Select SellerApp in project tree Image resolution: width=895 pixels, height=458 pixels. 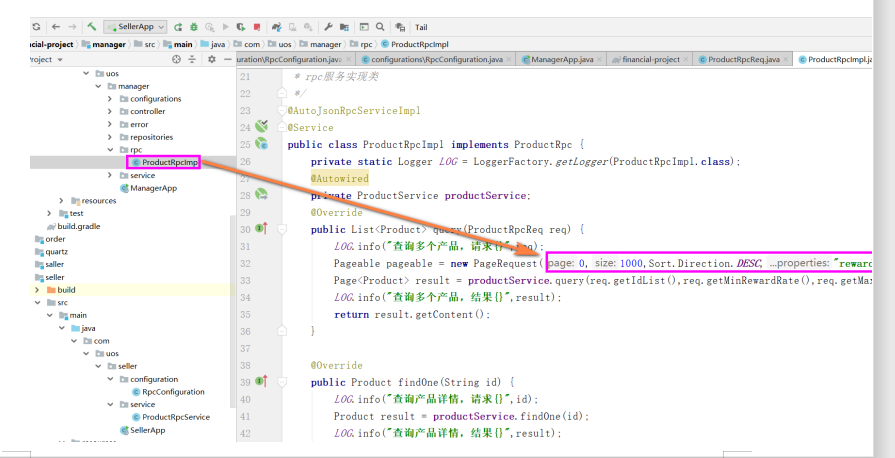click(142, 429)
